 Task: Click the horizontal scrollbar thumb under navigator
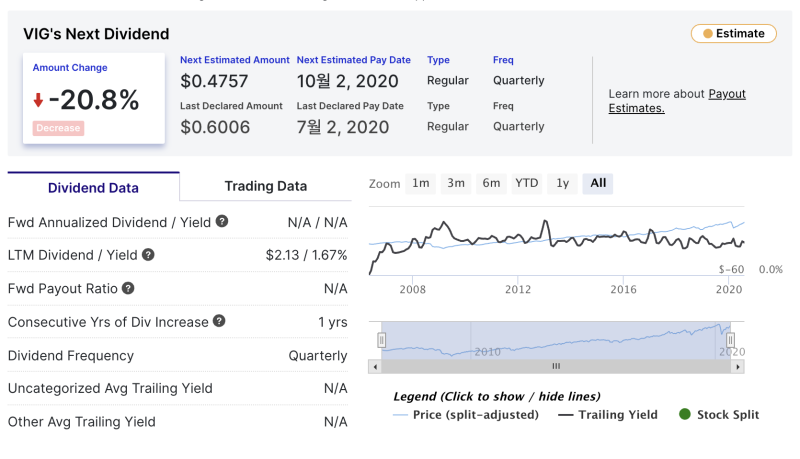tap(556, 367)
